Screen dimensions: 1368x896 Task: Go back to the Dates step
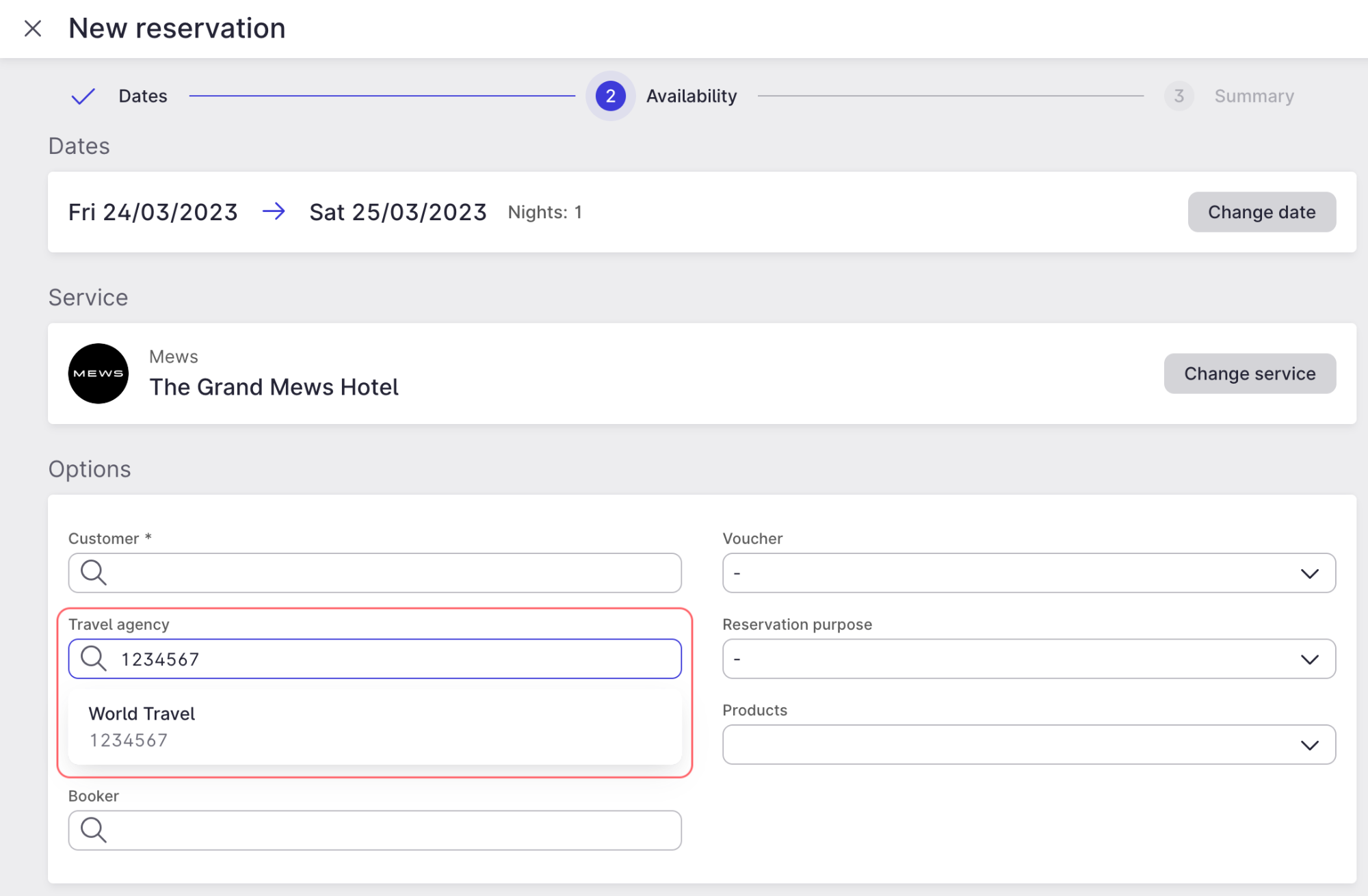pos(143,96)
